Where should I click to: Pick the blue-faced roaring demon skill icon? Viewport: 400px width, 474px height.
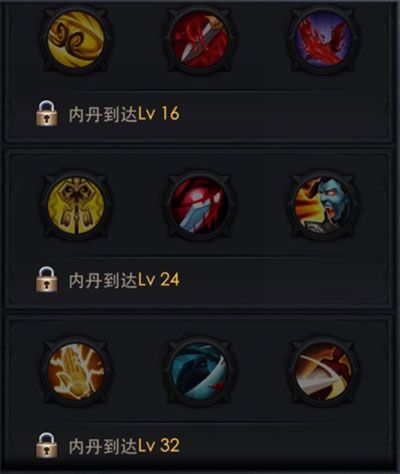(323, 205)
